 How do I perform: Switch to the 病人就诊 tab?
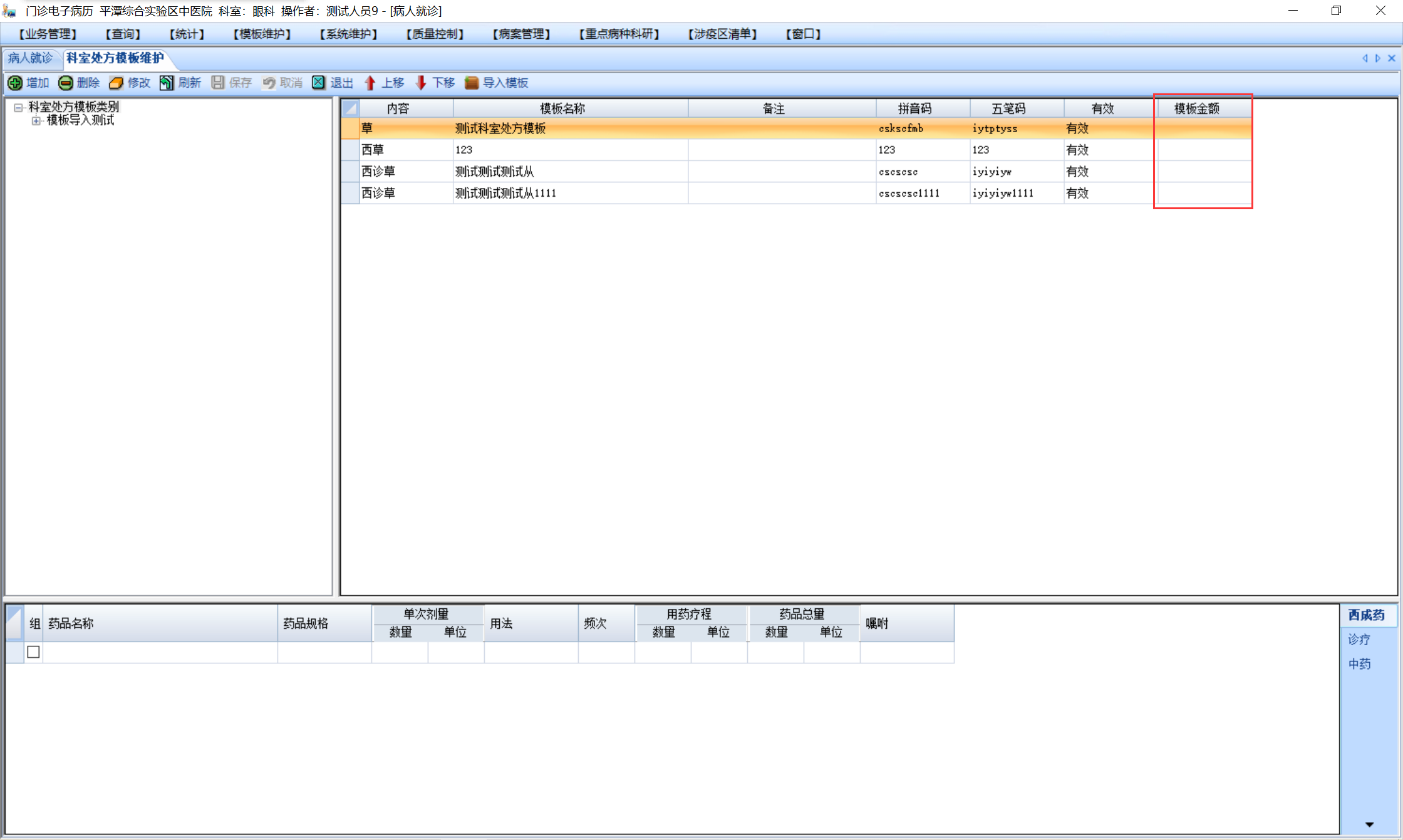pyautogui.click(x=30, y=58)
